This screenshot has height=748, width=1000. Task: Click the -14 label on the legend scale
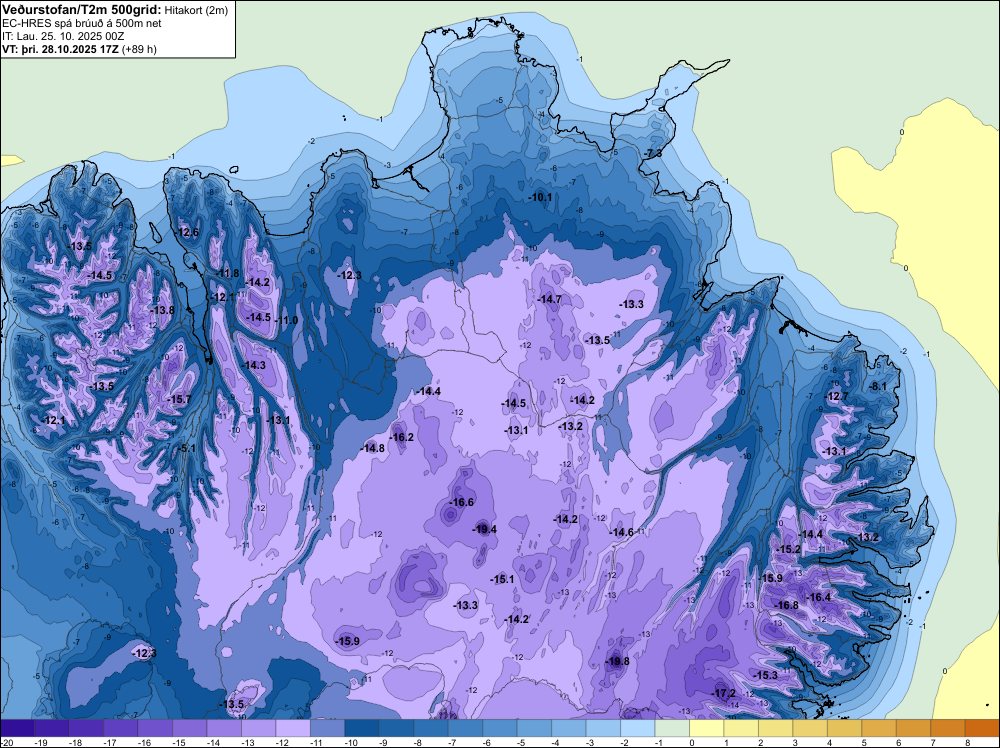(x=214, y=742)
